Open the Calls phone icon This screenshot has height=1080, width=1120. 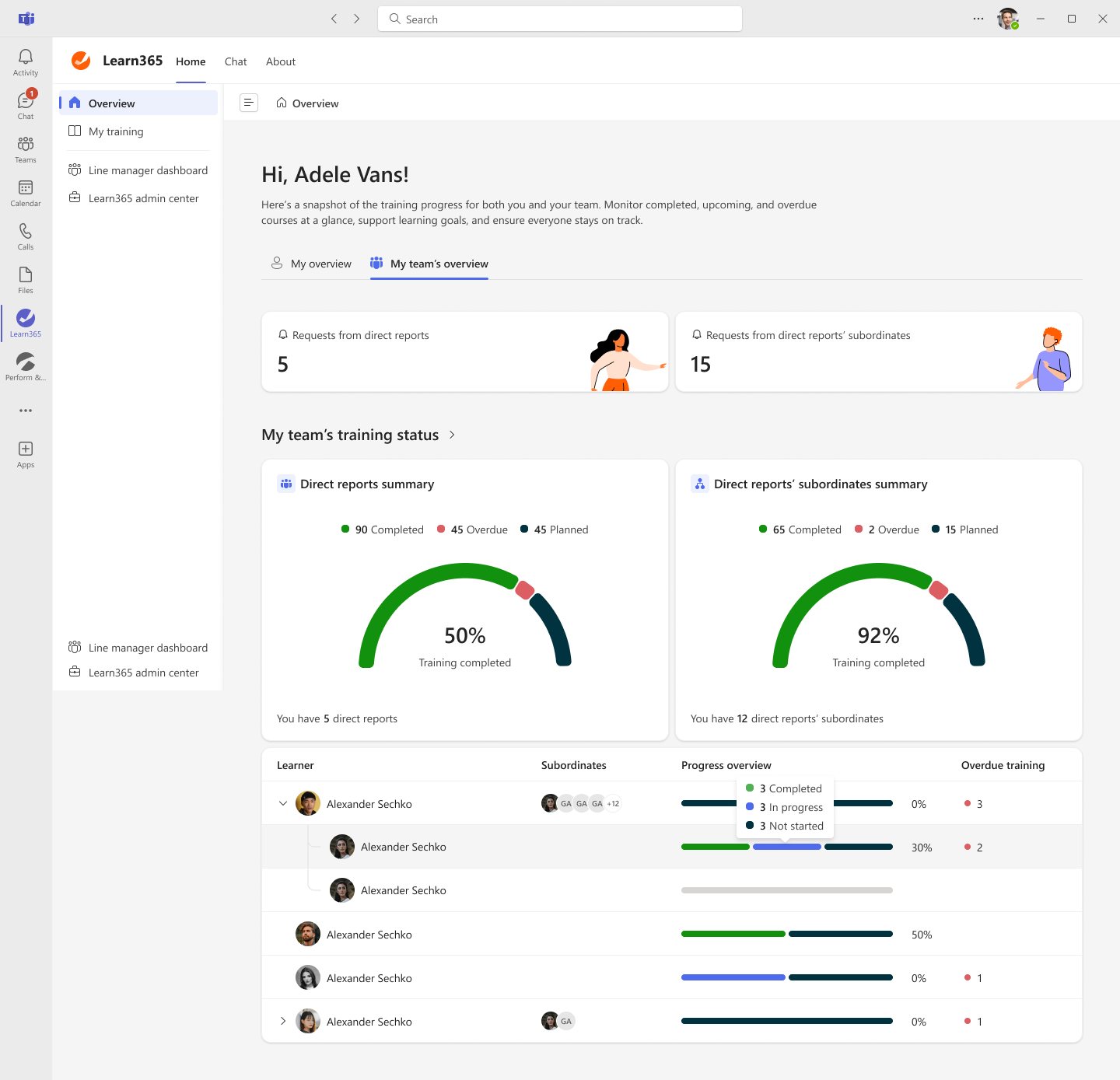pos(26,236)
